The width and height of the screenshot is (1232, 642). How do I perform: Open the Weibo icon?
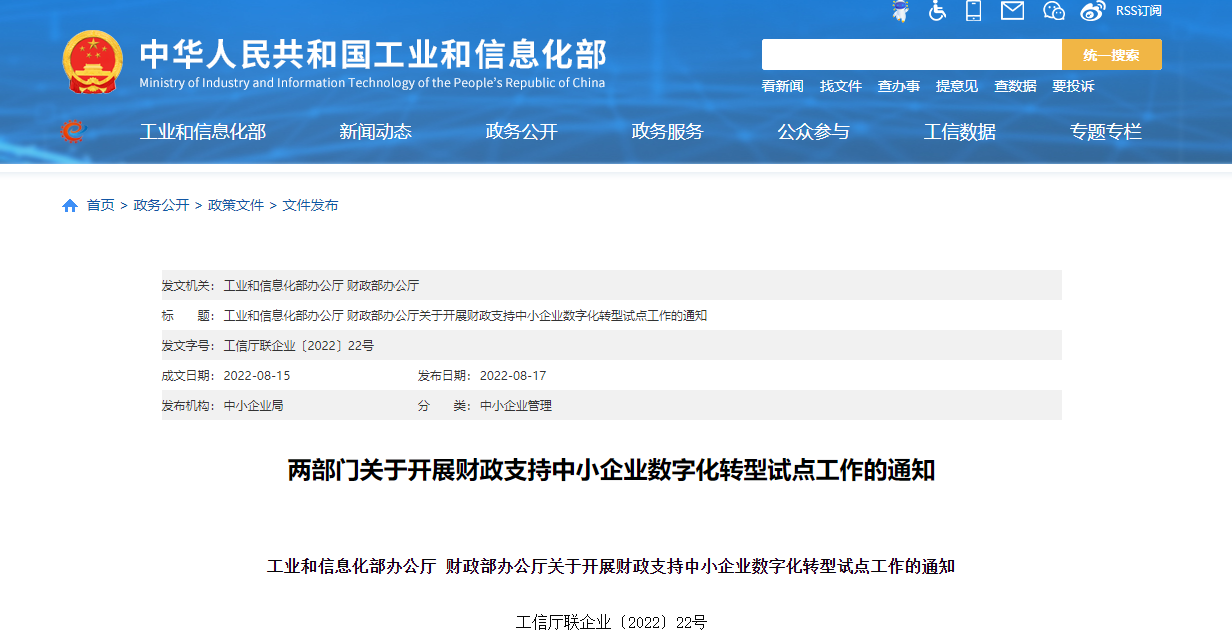coord(1093,11)
